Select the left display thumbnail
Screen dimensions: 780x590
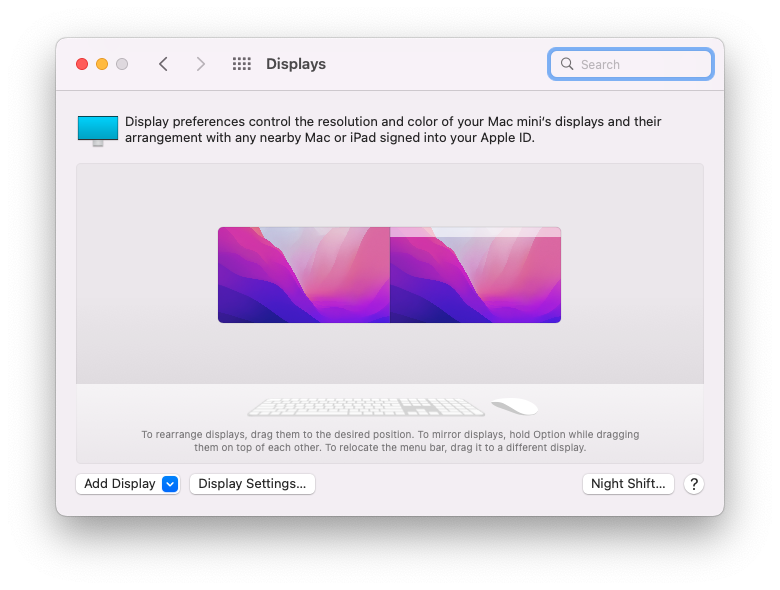point(304,275)
